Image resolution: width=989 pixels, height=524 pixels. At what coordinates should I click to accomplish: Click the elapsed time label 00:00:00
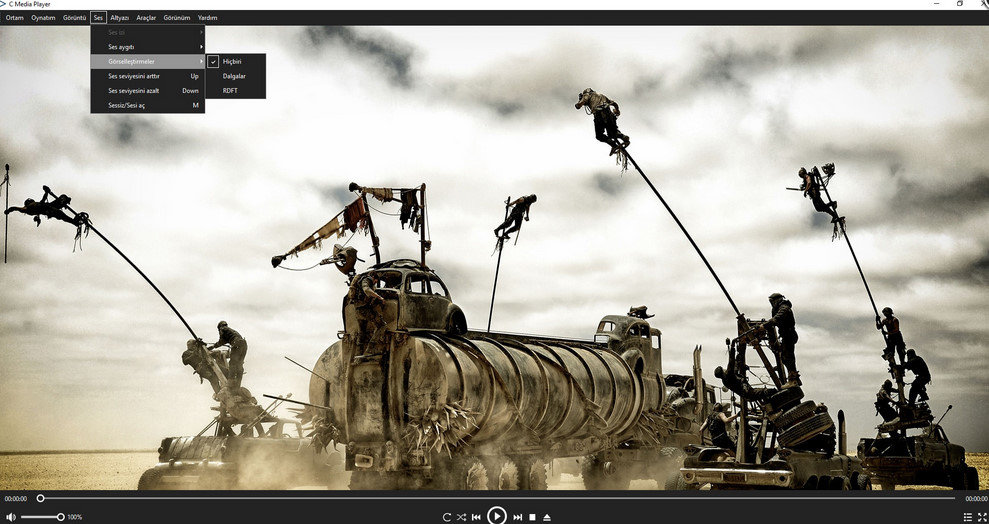tap(16, 499)
